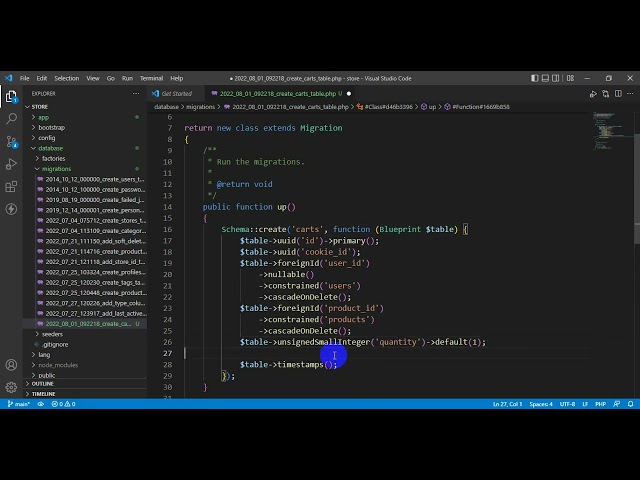Click Spaces: 4 indentation setting
Screen dimensions: 640x480
tap(541, 404)
